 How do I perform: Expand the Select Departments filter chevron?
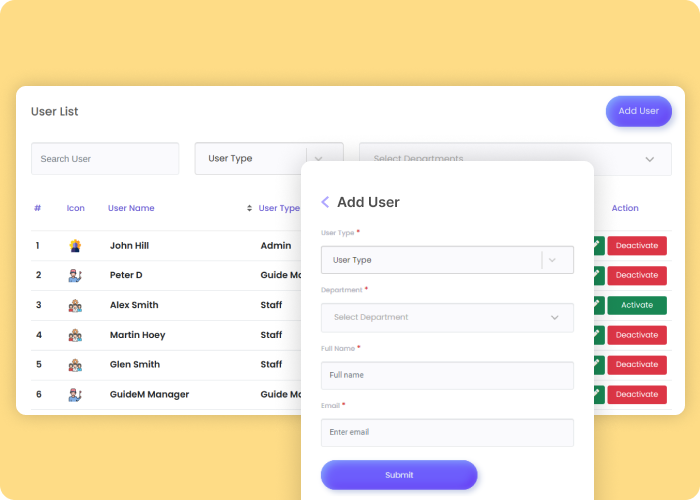click(650, 159)
